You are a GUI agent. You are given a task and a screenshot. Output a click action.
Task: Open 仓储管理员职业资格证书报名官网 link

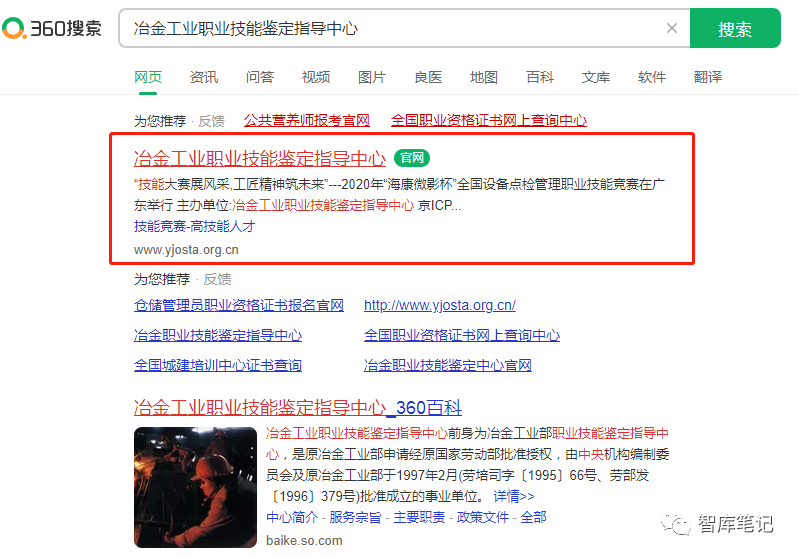pyautogui.click(x=238, y=305)
